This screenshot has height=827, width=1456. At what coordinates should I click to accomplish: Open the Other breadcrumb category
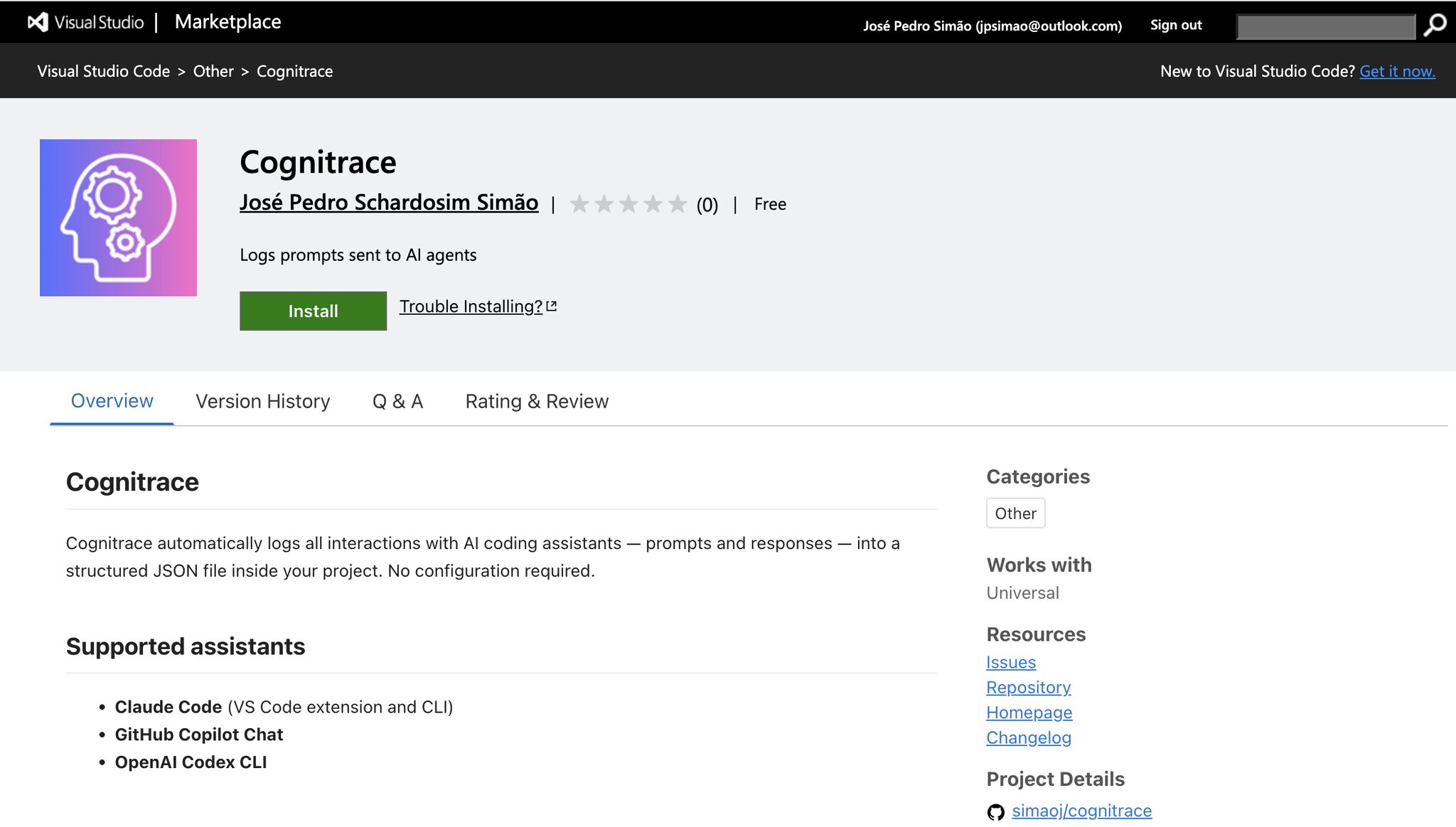pyautogui.click(x=213, y=71)
